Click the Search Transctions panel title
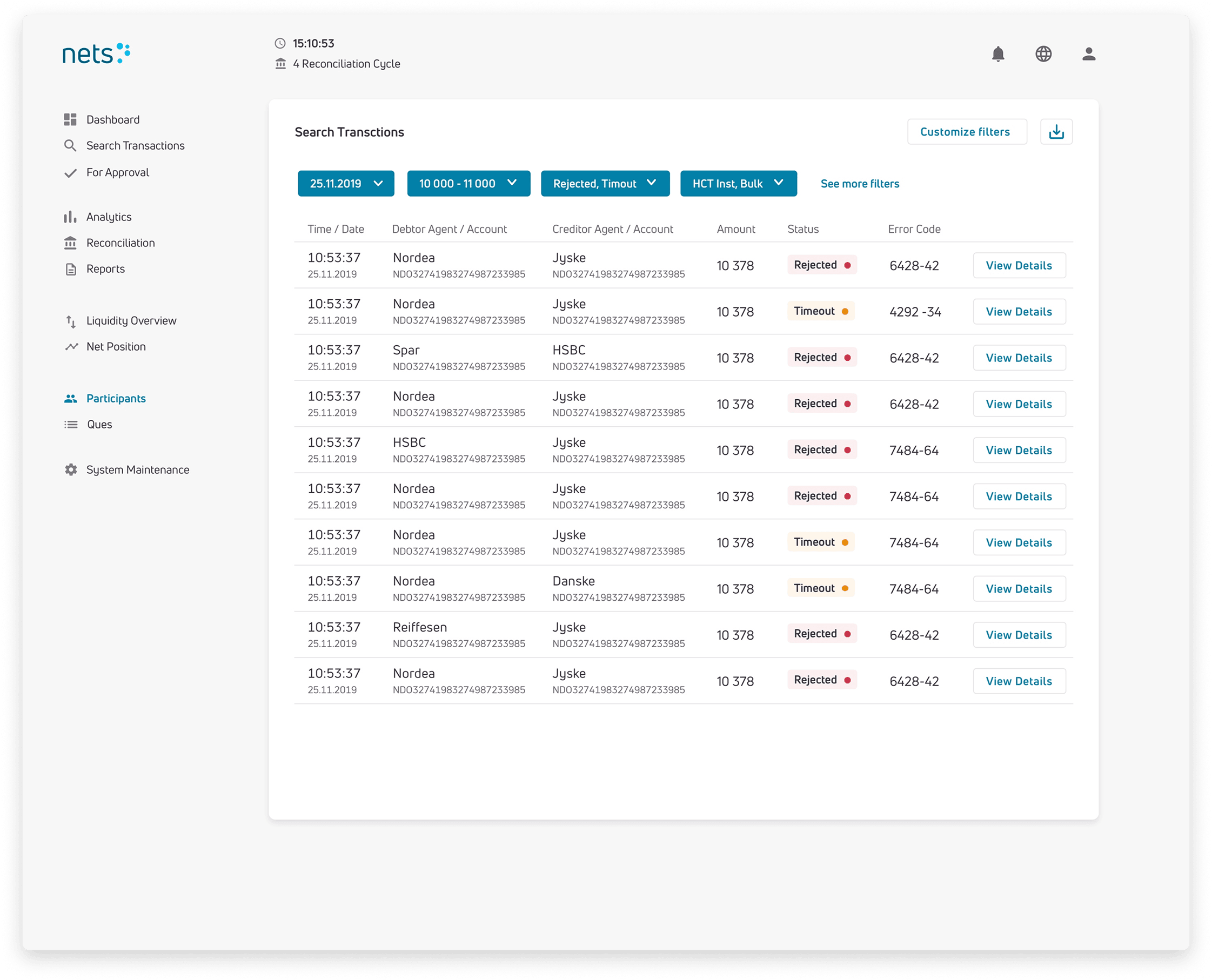 click(x=349, y=132)
